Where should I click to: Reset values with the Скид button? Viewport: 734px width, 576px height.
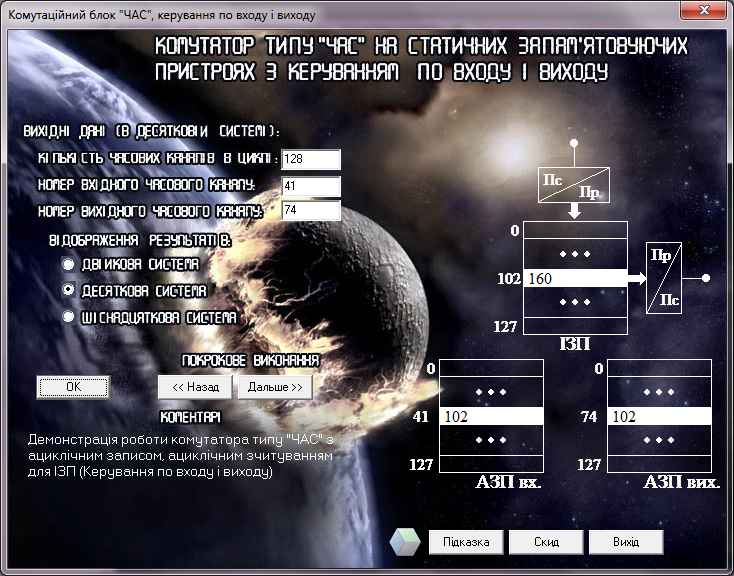[546, 542]
